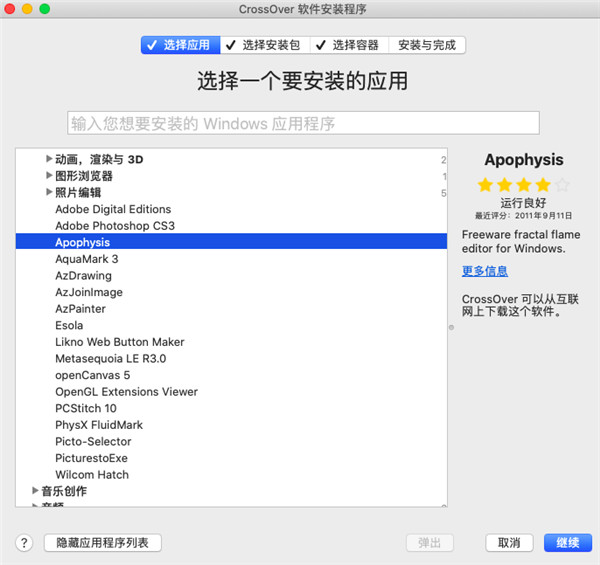This screenshot has width=600, height=565.
Task: Click the green zoom window button
Action: 45,8
